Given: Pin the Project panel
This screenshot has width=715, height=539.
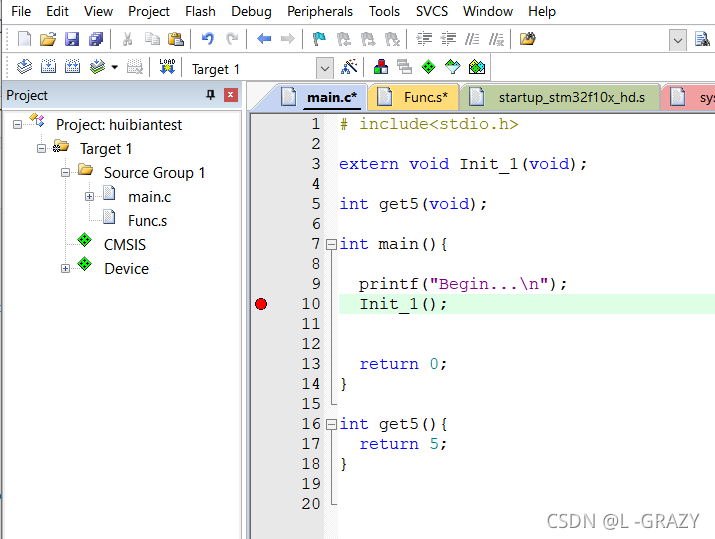Looking at the screenshot, I should coord(210,95).
